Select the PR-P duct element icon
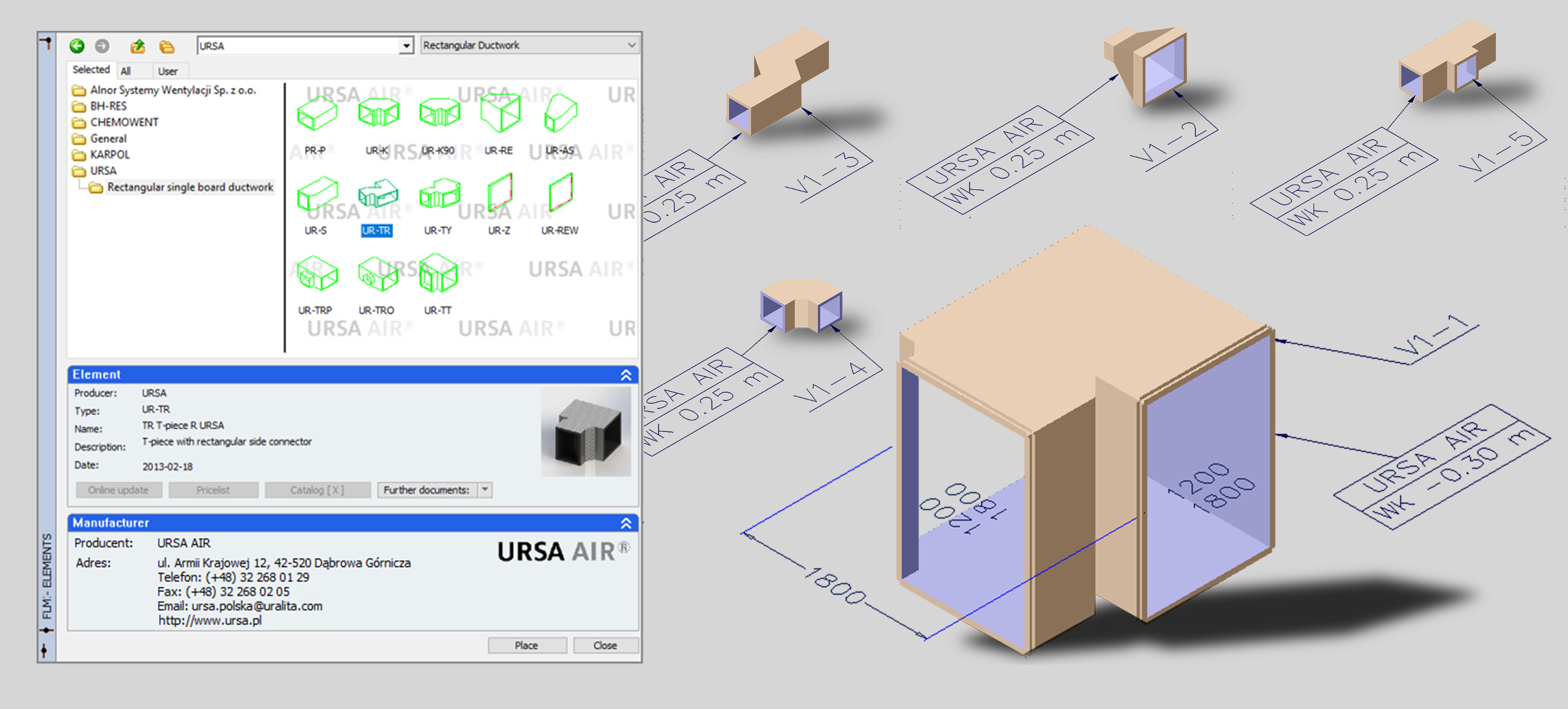This screenshot has width=1568, height=709. tap(317, 113)
